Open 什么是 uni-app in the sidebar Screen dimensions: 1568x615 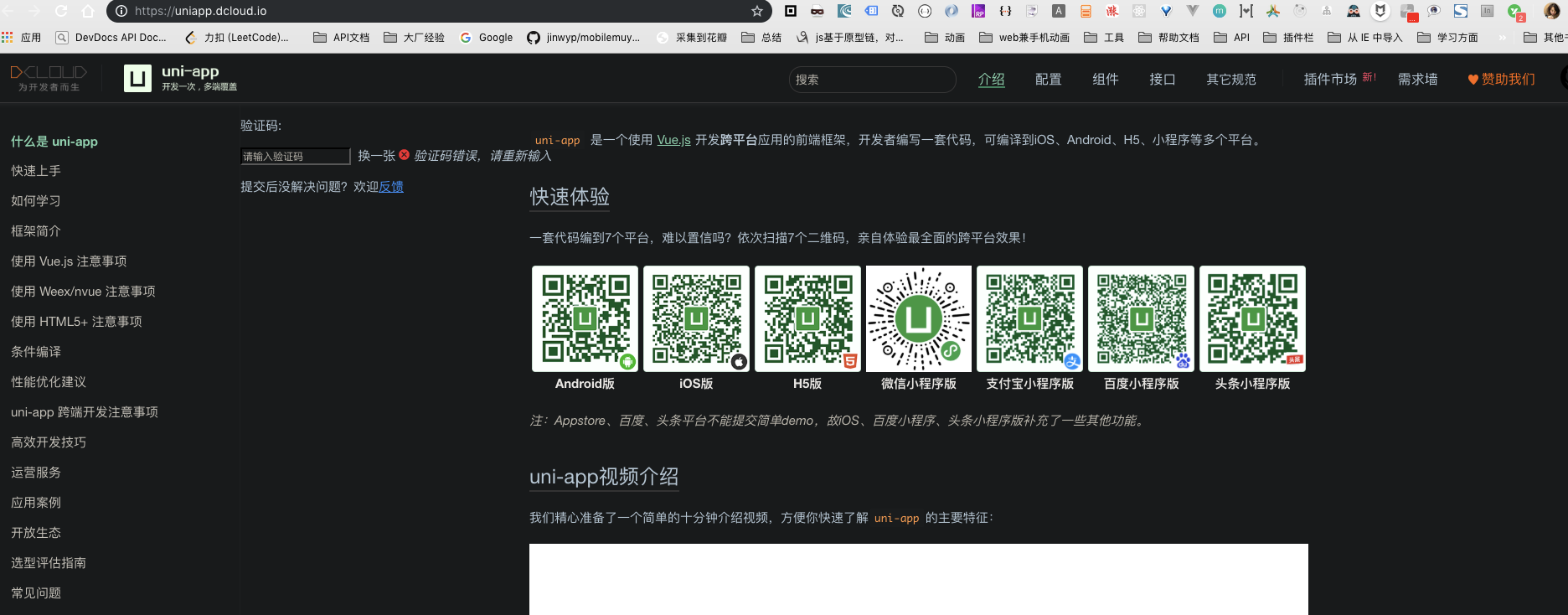54,141
